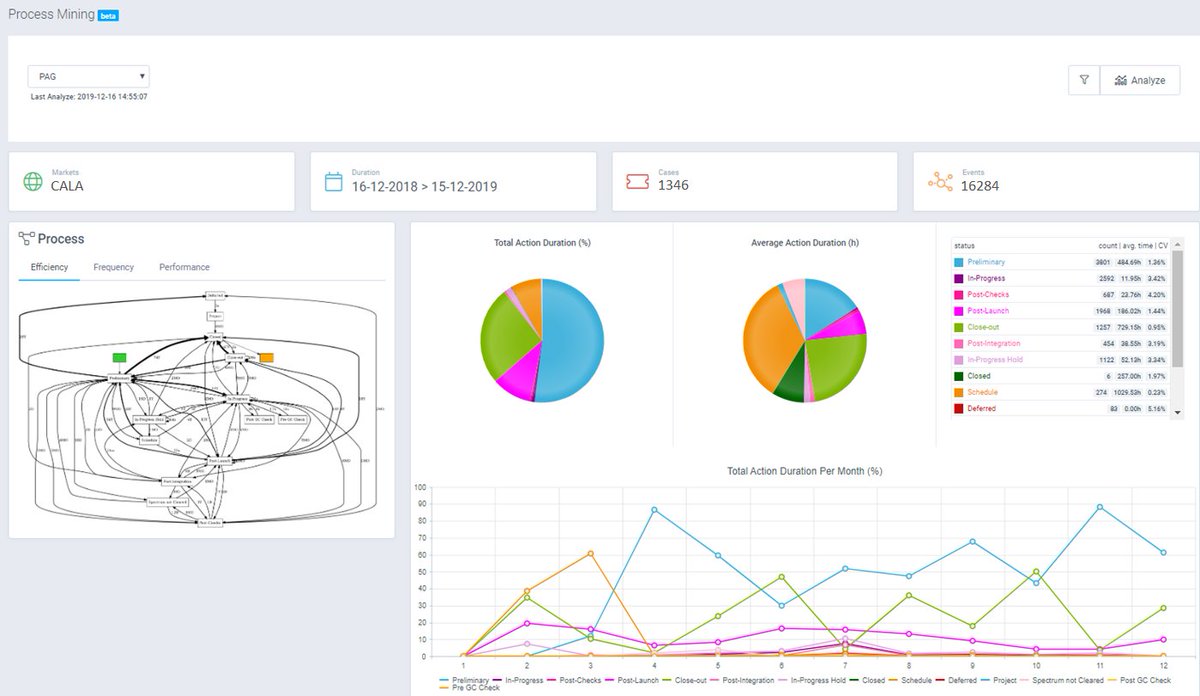Click the Duration calendar icon
The image size is (1200, 696).
tap(334, 182)
